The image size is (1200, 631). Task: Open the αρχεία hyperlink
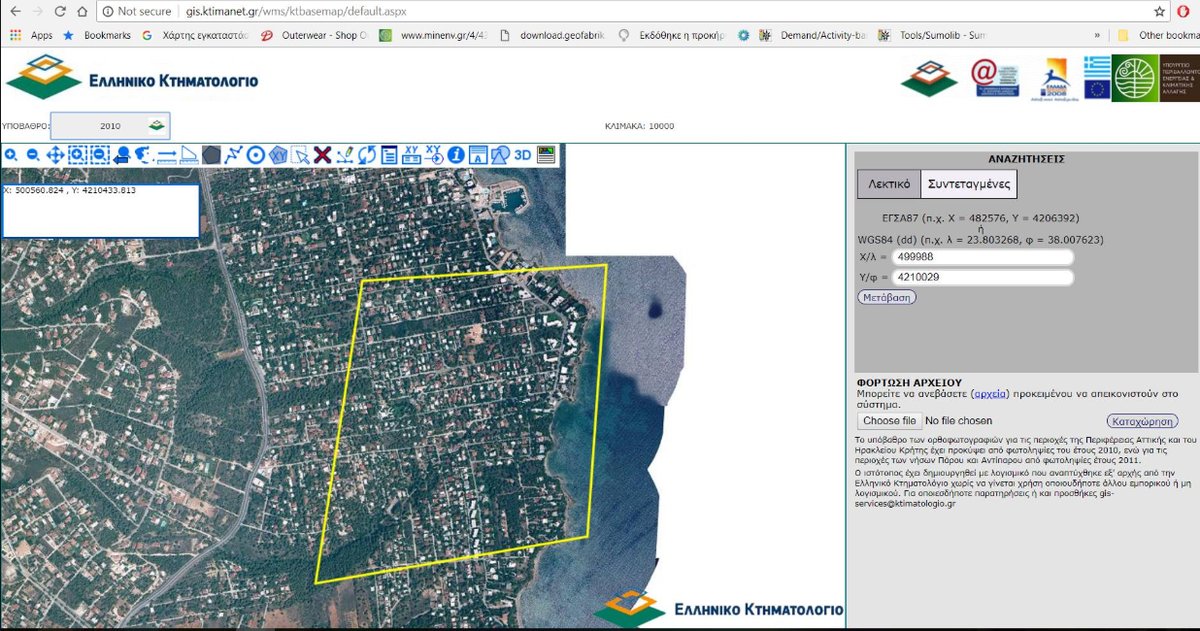tap(991, 394)
